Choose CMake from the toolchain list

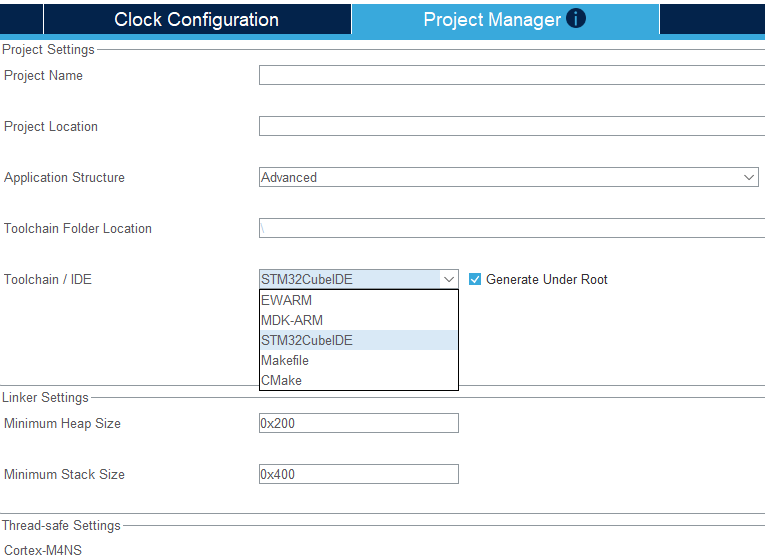click(x=359, y=380)
